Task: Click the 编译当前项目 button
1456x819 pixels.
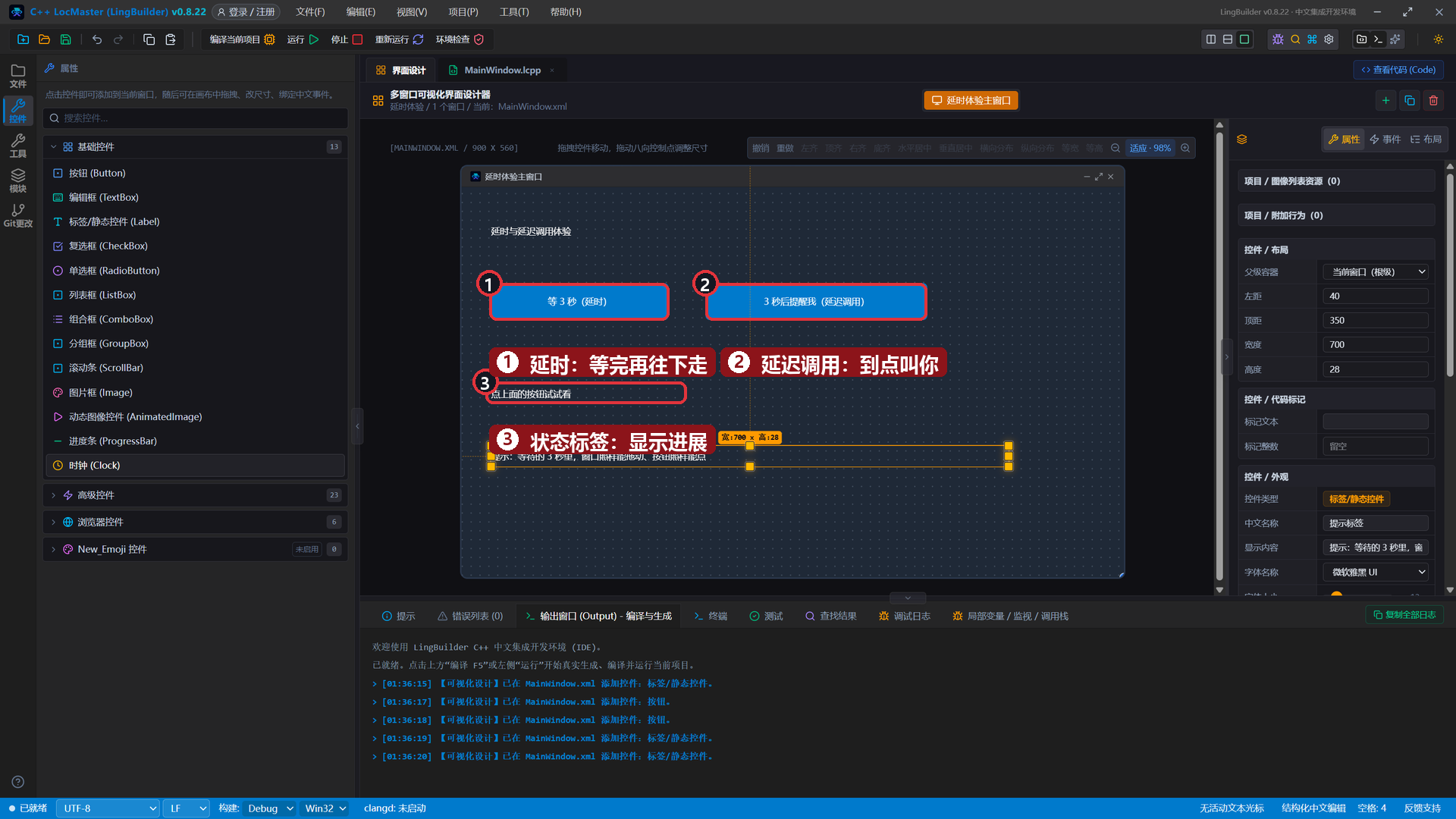Action: pos(242,39)
